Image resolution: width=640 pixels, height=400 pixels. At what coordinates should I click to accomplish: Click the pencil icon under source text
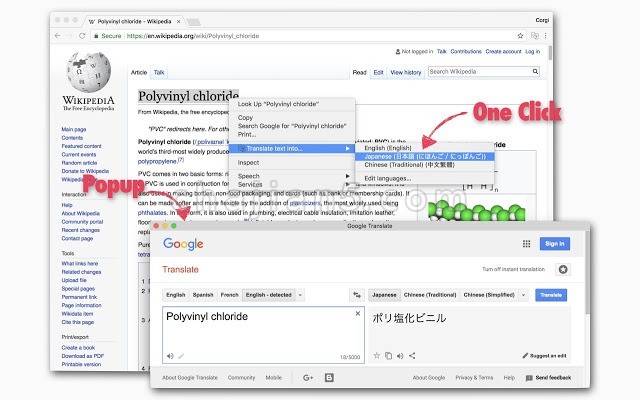(x=181, y=356)
